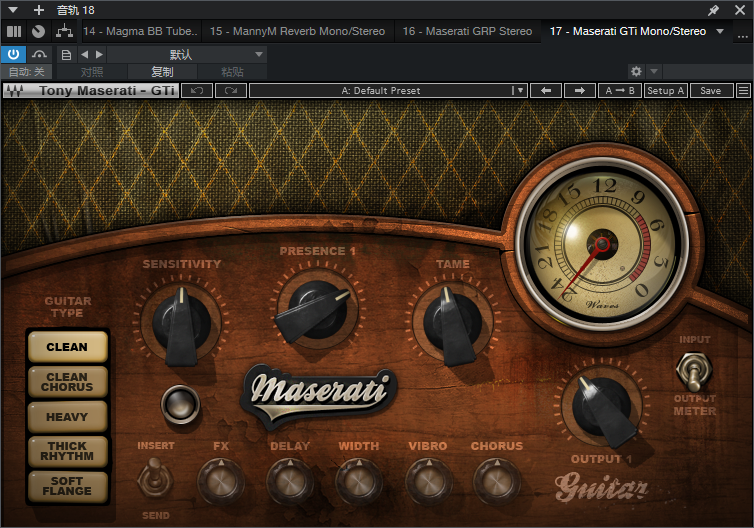
Task: Open the preset file page icon
Action: tap(66, 55)
